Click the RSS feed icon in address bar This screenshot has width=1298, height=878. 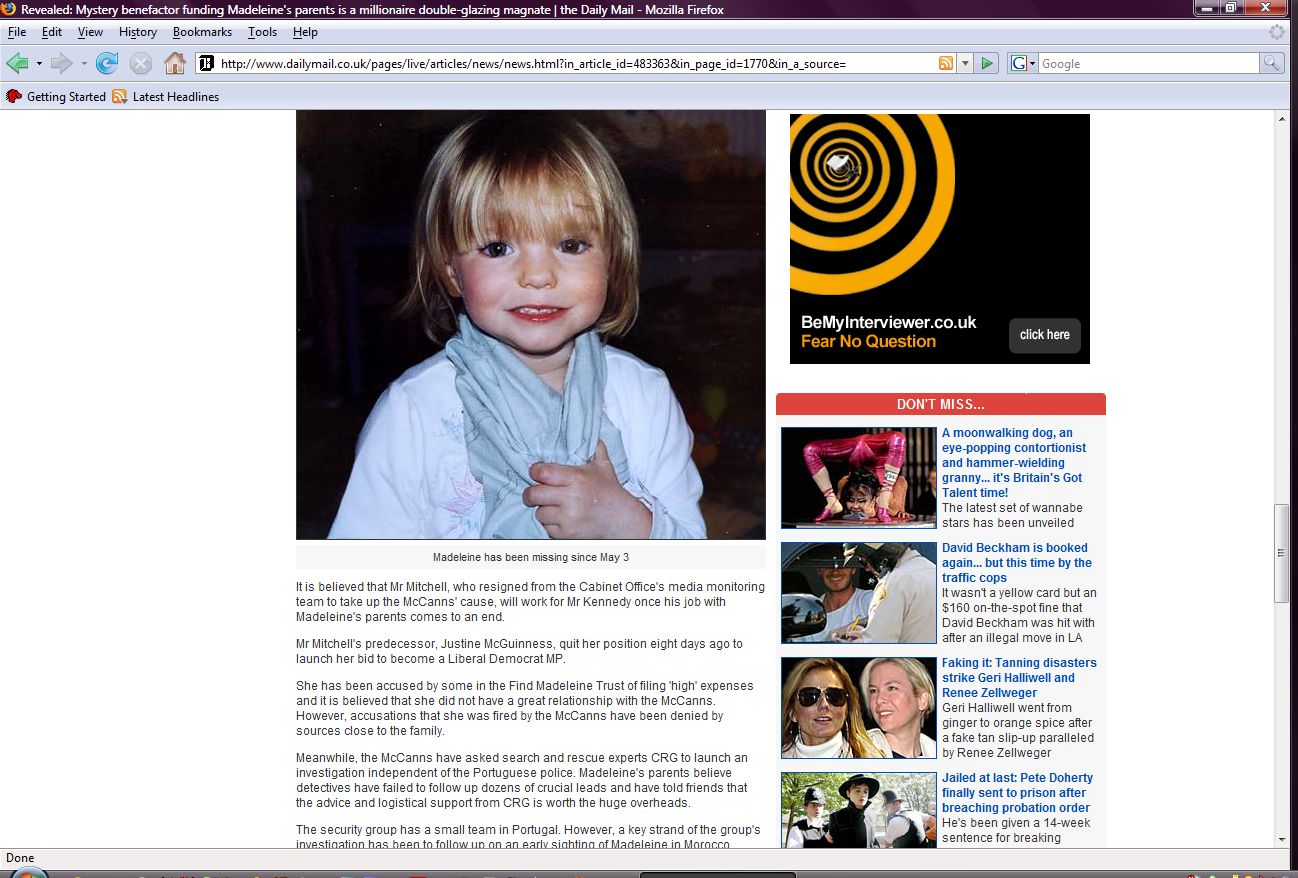pyautogui.click(x=945, y=64)
